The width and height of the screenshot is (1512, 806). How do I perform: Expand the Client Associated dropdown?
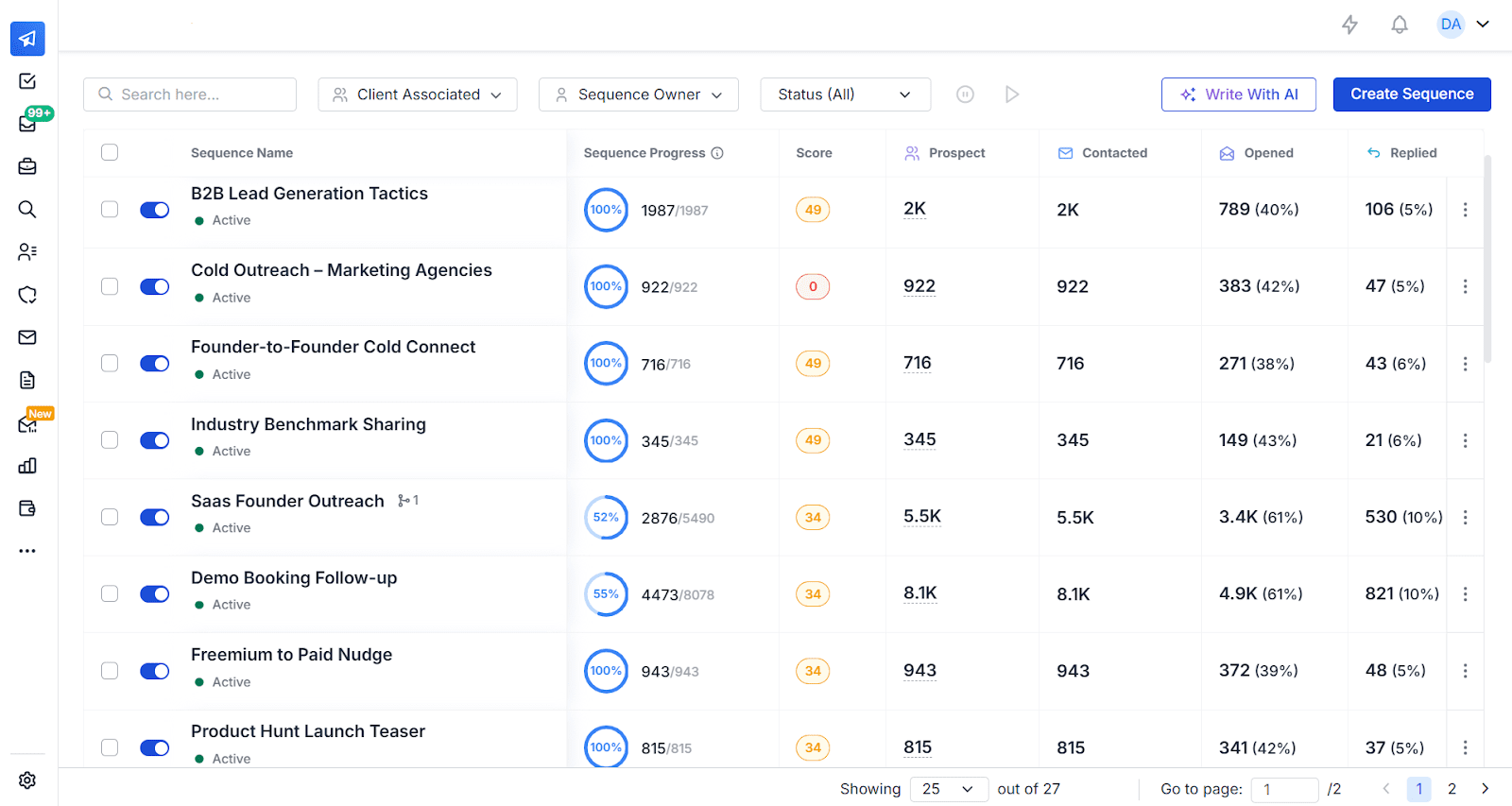click(x=418, y=94)
